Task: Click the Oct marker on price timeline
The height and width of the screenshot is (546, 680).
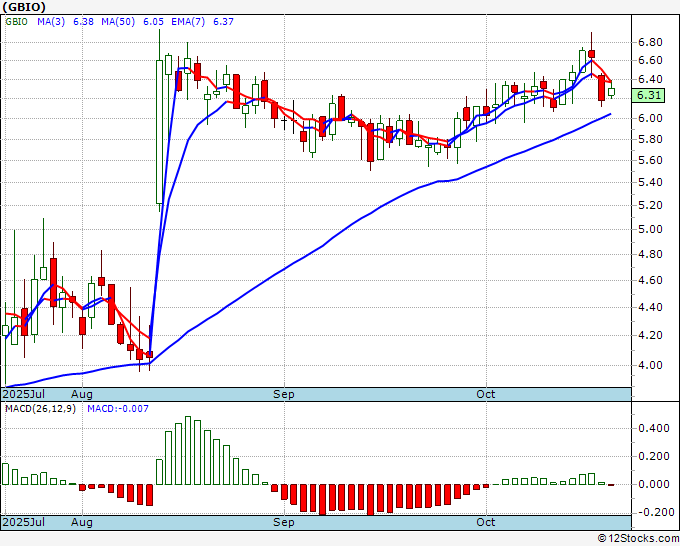Action: point(485,394)
